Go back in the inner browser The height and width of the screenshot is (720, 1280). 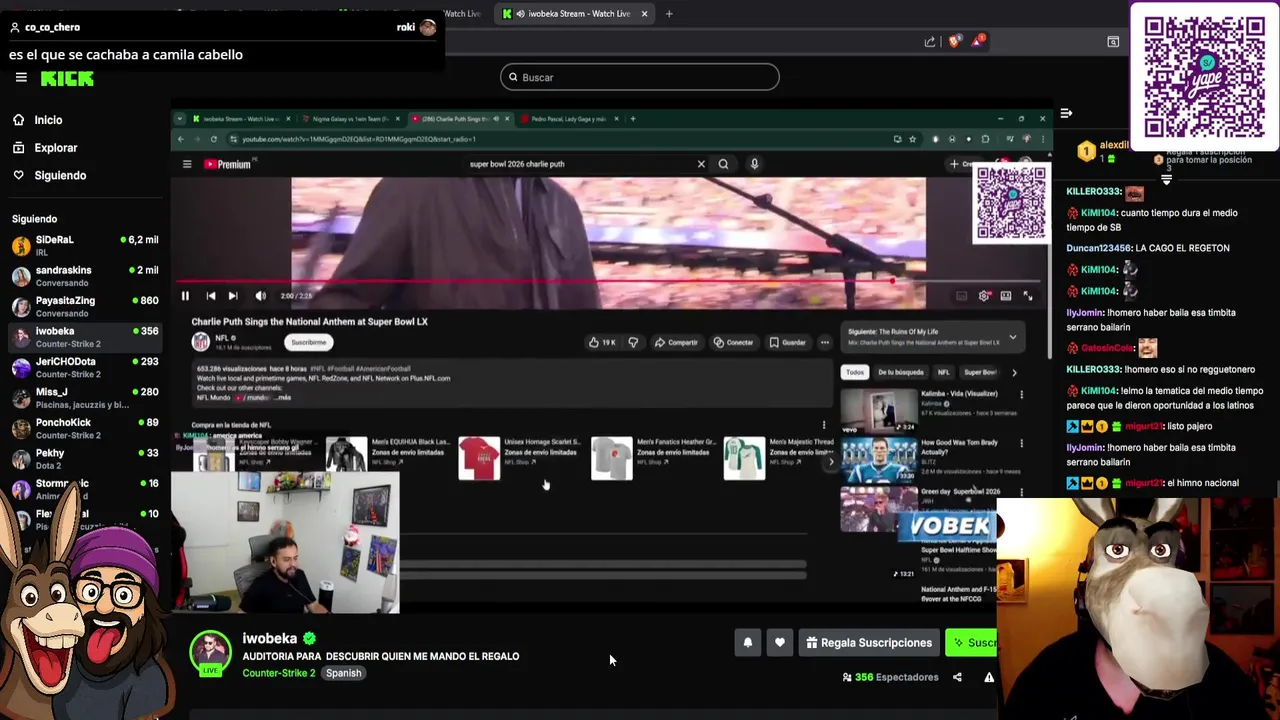click(181, 139)
